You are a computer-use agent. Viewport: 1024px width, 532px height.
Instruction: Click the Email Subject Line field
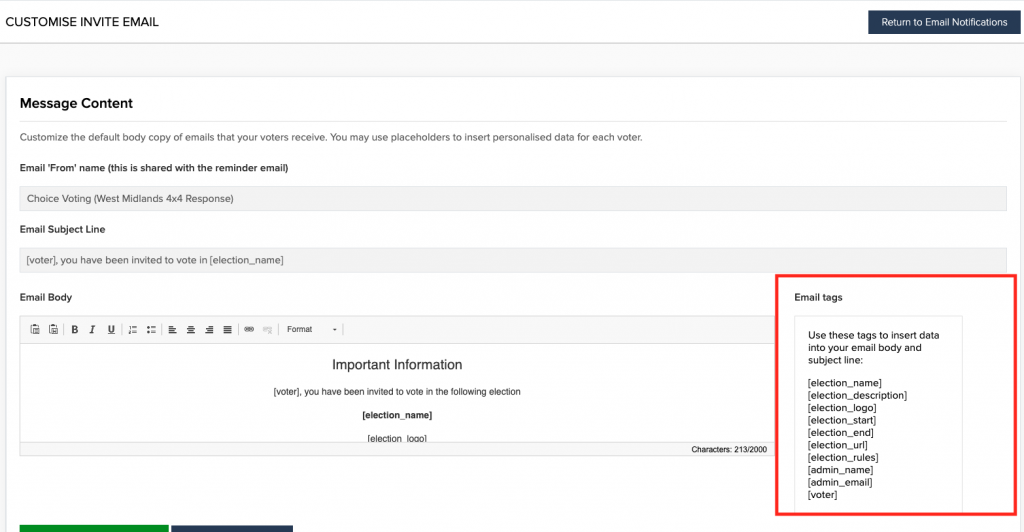pyautogui.click(x=513, y=260)
